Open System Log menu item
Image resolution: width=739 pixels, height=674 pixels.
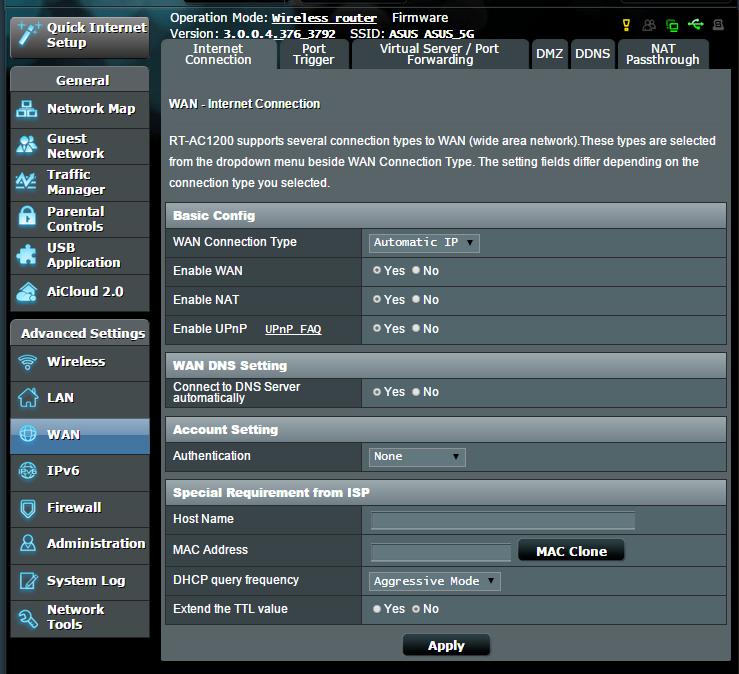(x=80, y=581)
